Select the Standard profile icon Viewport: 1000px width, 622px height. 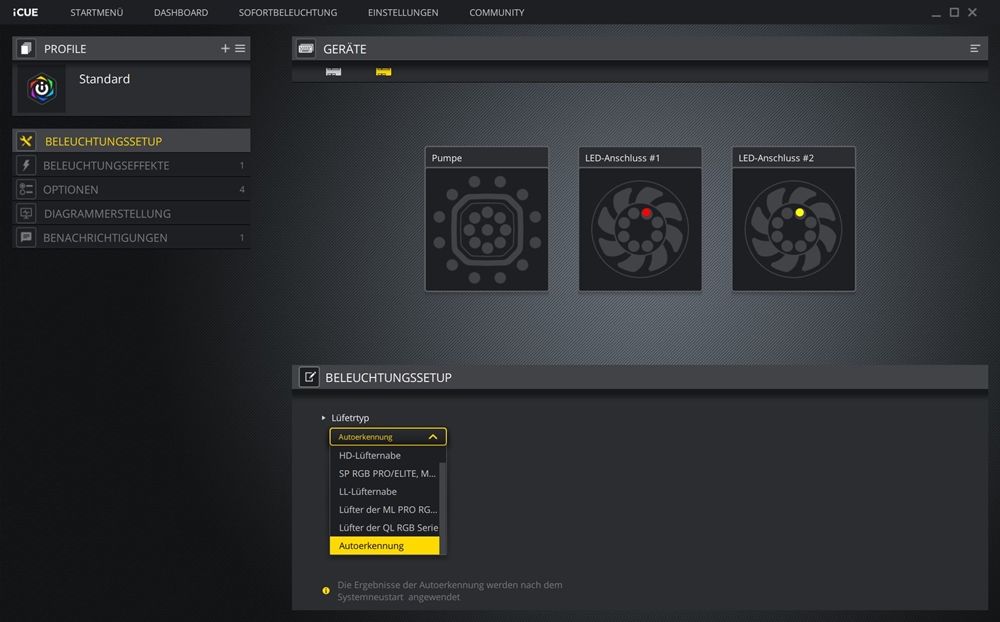(41, 88)
